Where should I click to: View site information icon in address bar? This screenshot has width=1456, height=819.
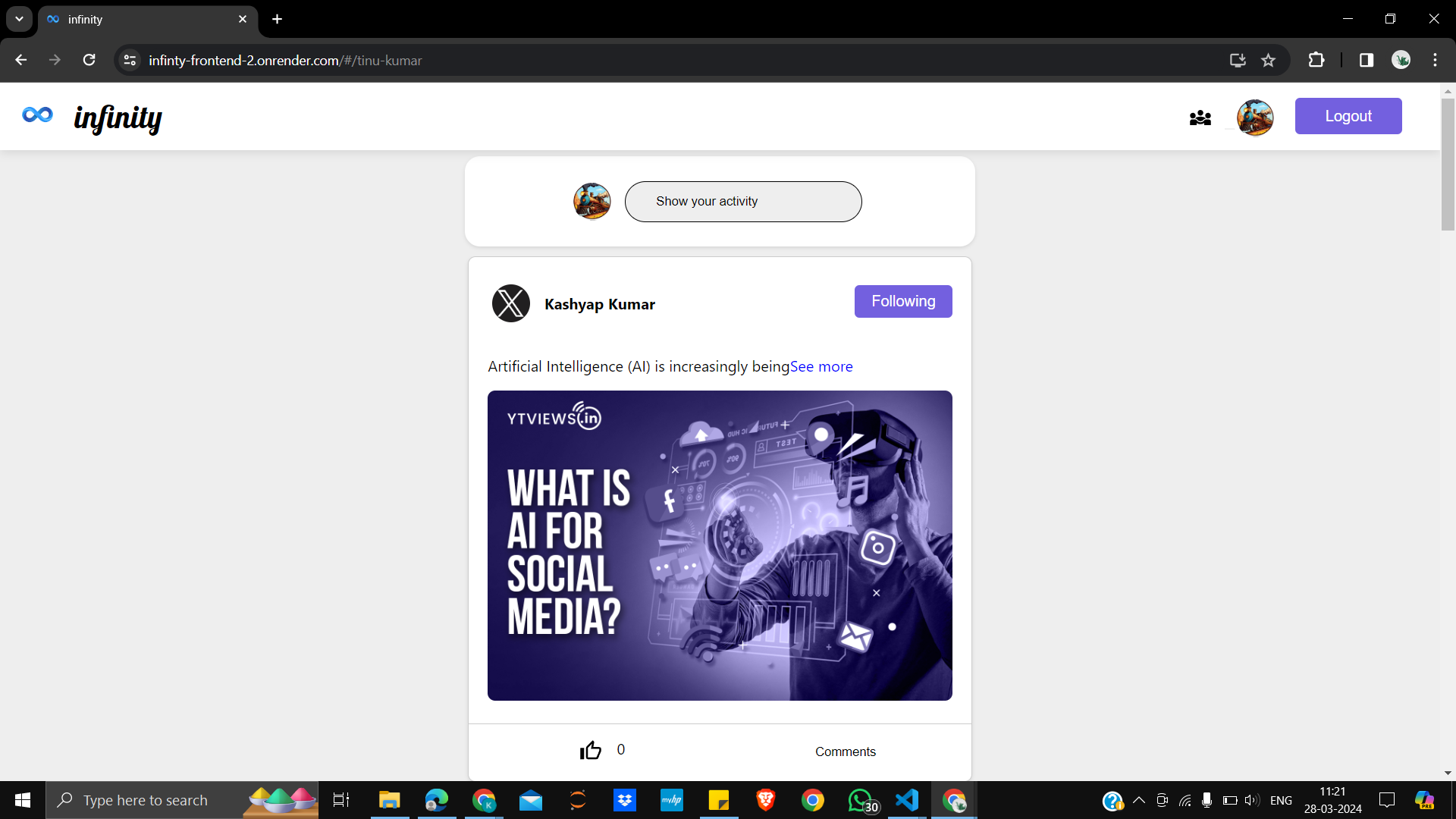(x=130, y=60)
